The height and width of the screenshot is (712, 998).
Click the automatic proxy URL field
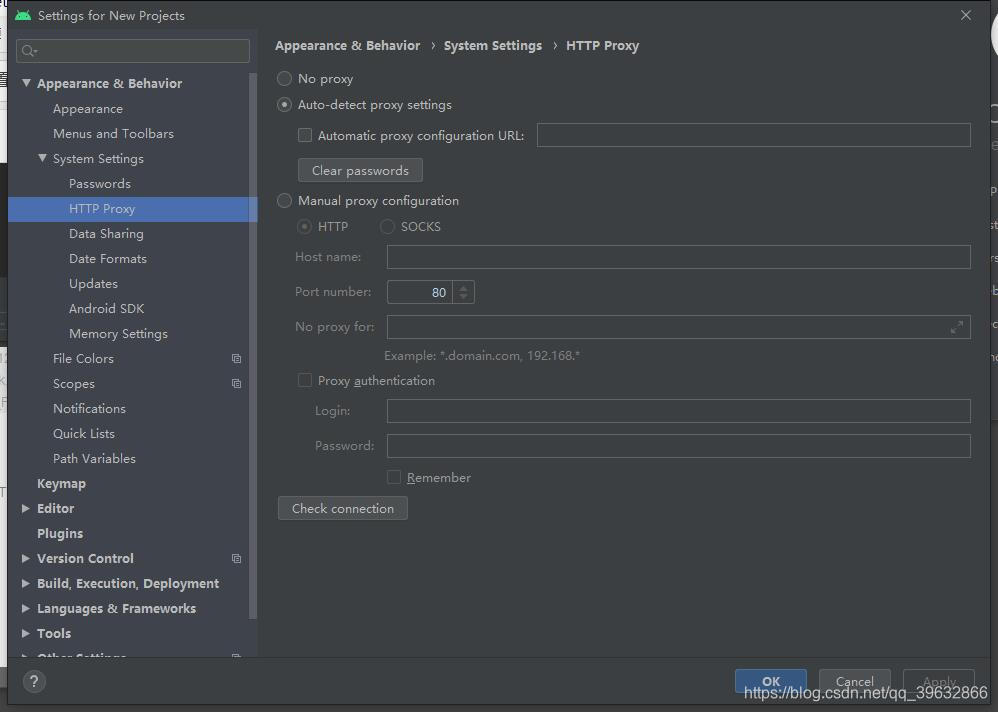(x=754, y=135)
